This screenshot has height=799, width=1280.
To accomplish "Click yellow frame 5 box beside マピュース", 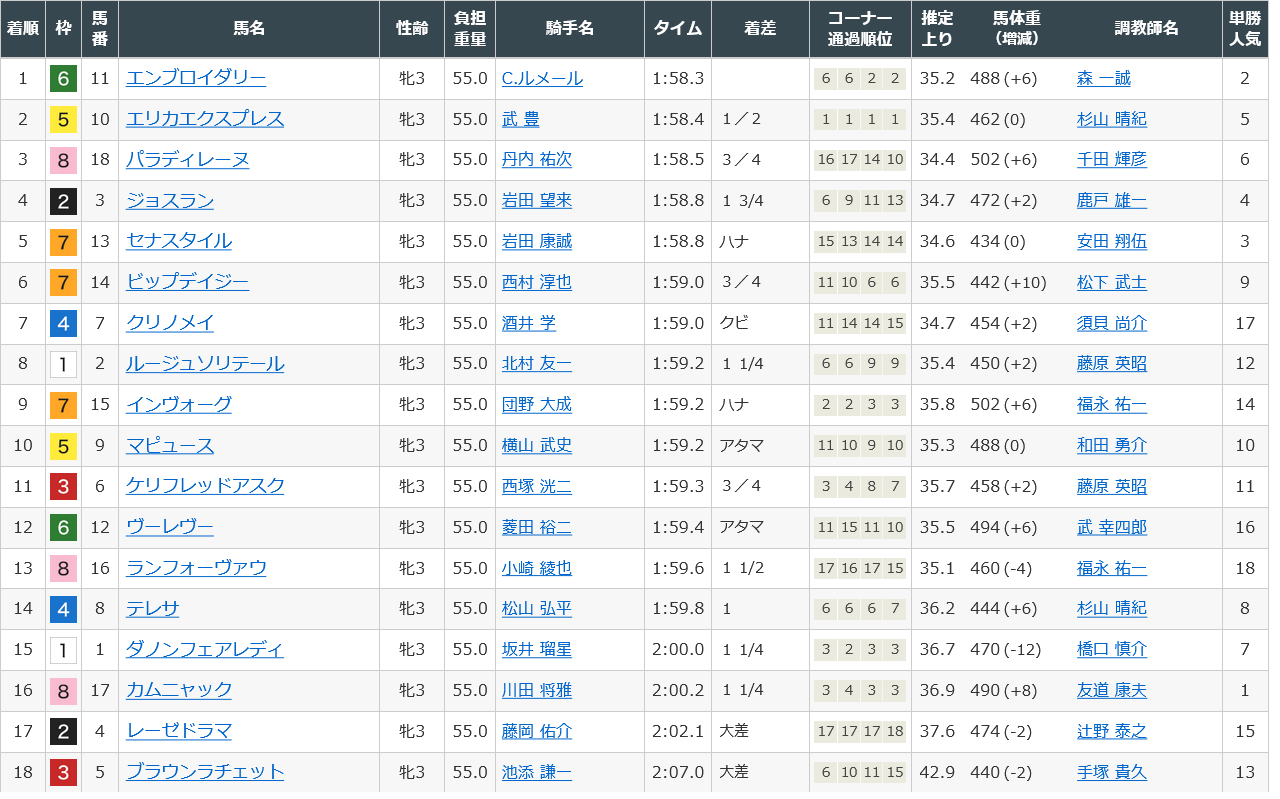I will (63, 445).
